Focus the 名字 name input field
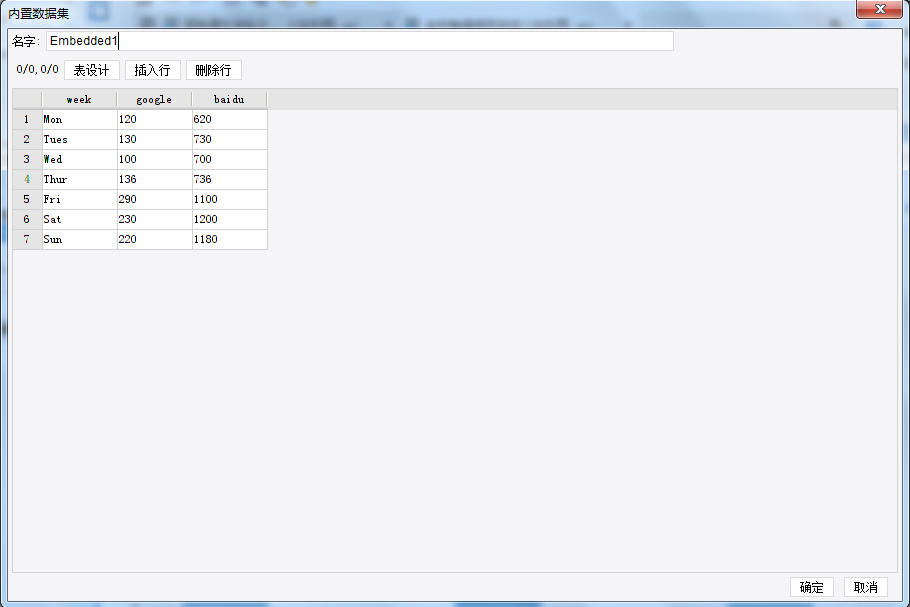This screenshot has height=607, width=910. tap(360, 41)
